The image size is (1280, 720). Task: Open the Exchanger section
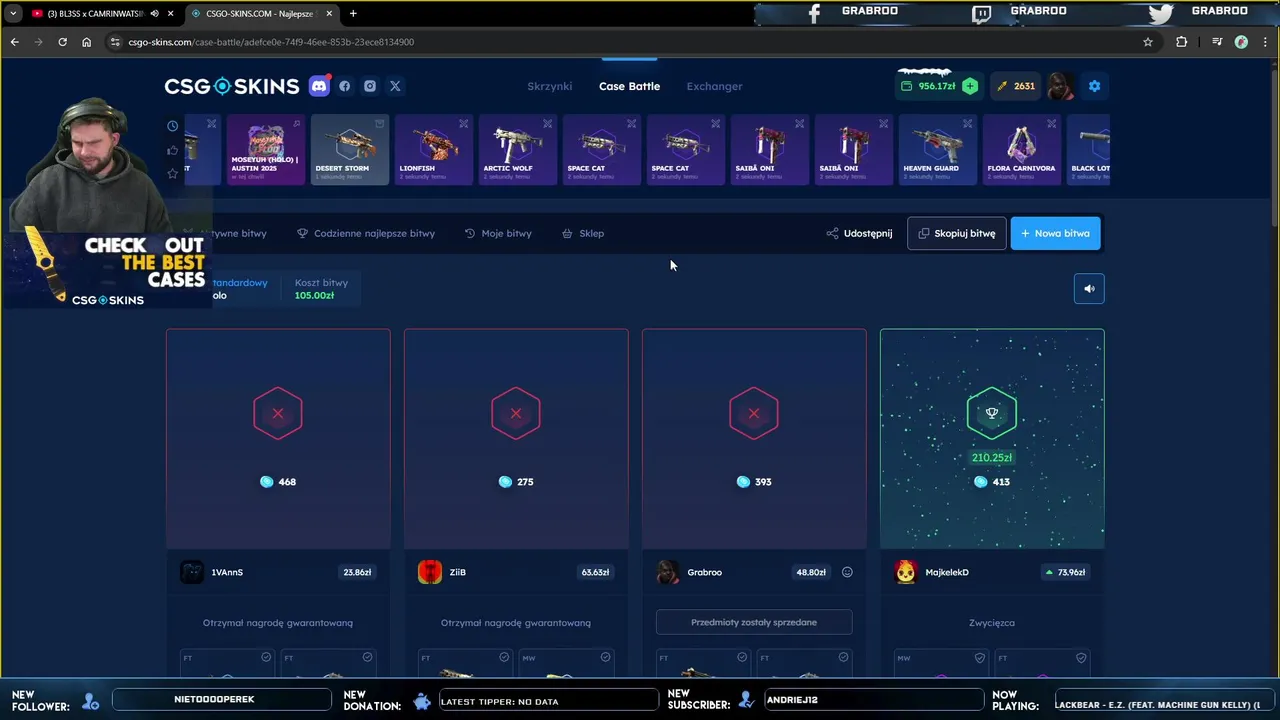714,86
